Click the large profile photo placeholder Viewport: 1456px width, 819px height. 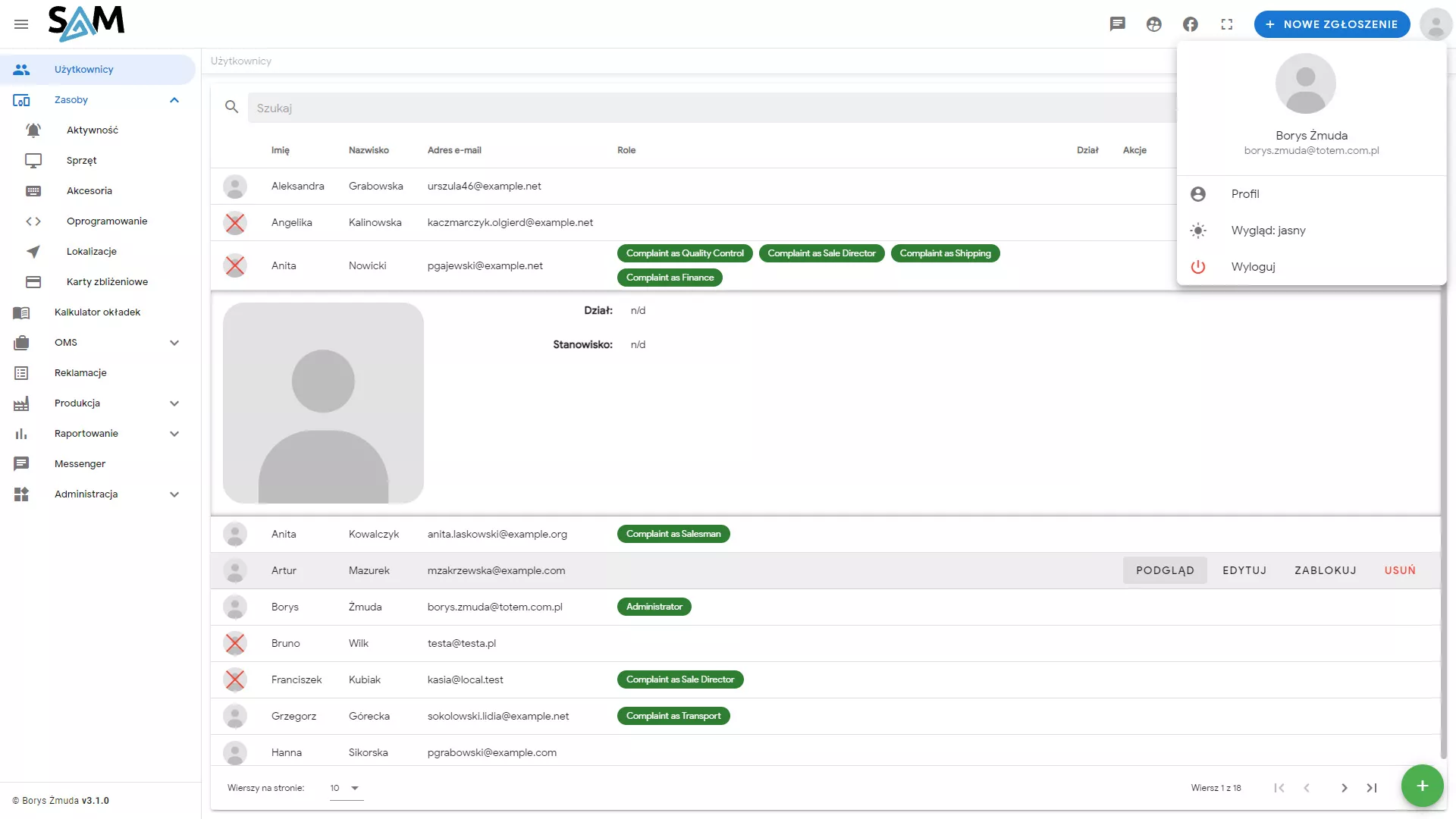323,403
